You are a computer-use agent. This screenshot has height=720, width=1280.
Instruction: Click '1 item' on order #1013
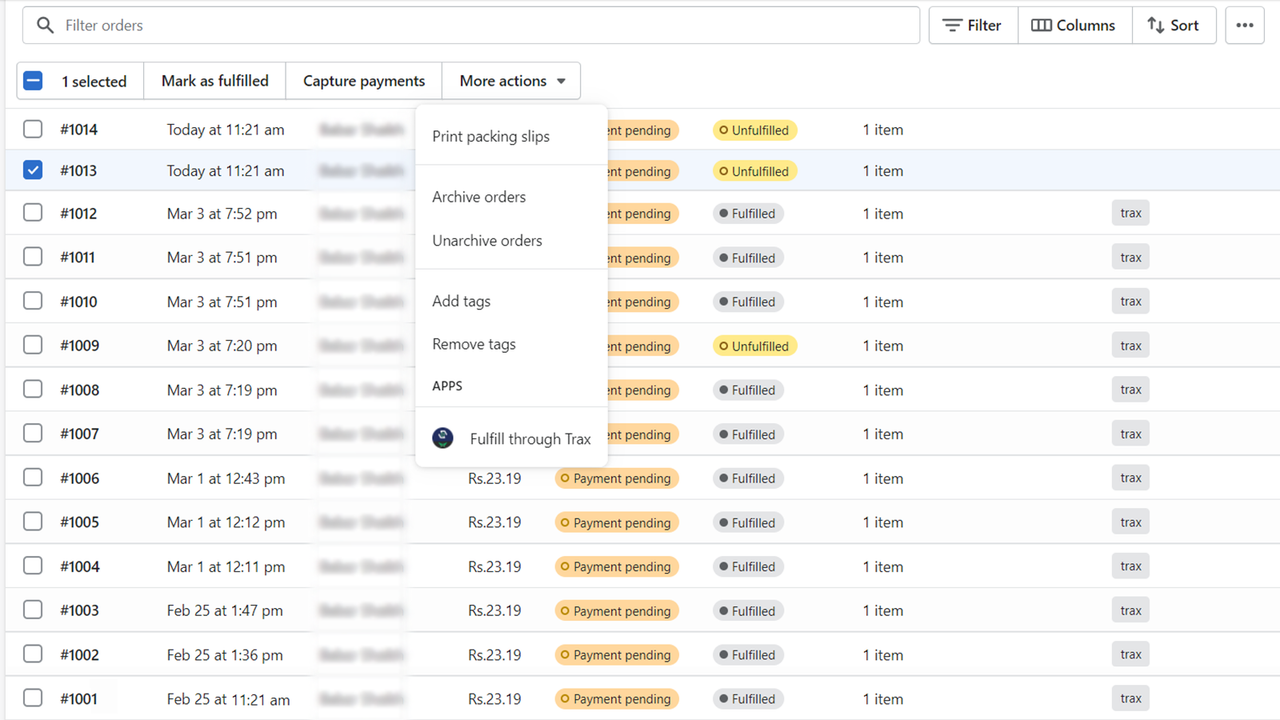(x=883, y=171)
